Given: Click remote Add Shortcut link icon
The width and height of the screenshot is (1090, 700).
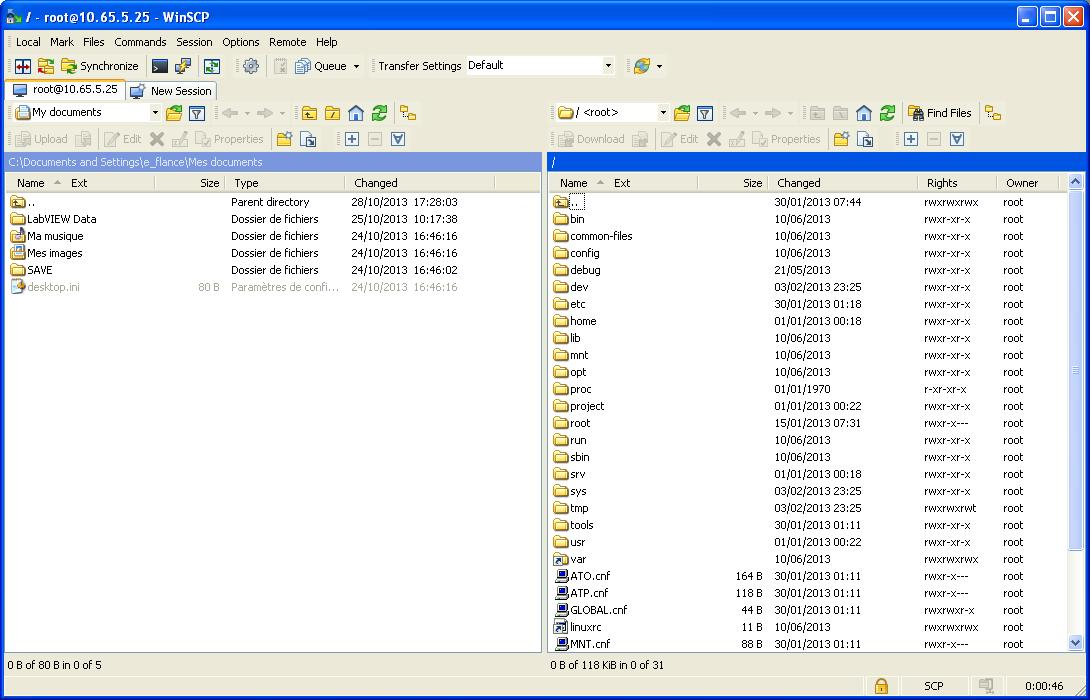Looking at the screenshot, I should coord(865,139).
